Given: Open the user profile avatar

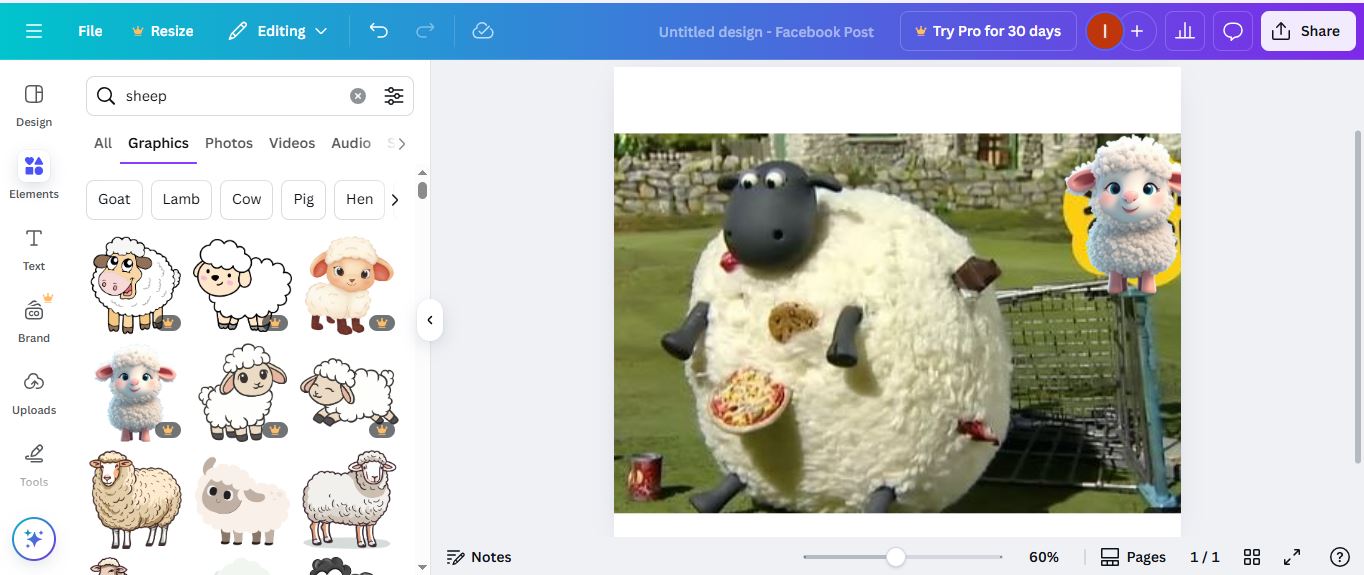Looking at the screenshot, I should click(x=1104, y=31).
